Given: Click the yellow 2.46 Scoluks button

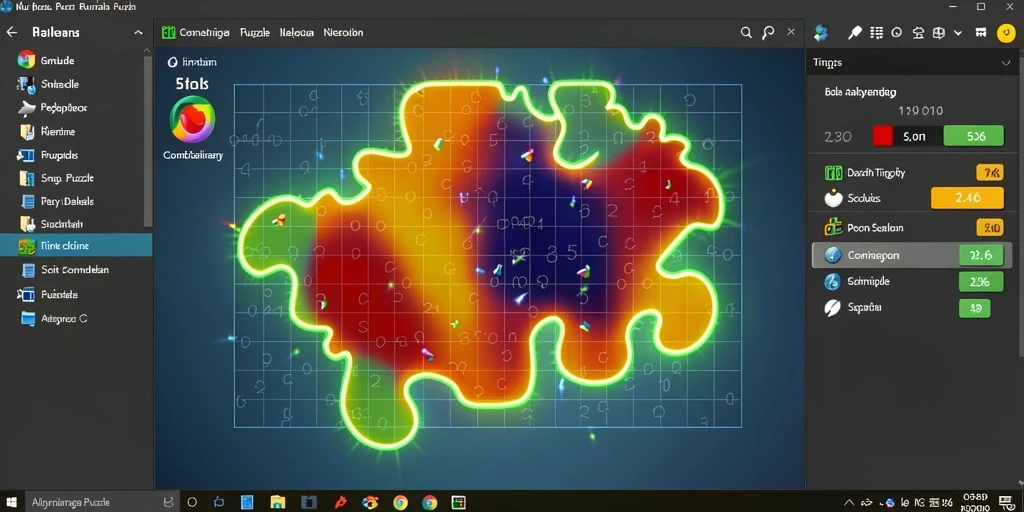Looking at the screenshot, I should click(x=967, y=199).
